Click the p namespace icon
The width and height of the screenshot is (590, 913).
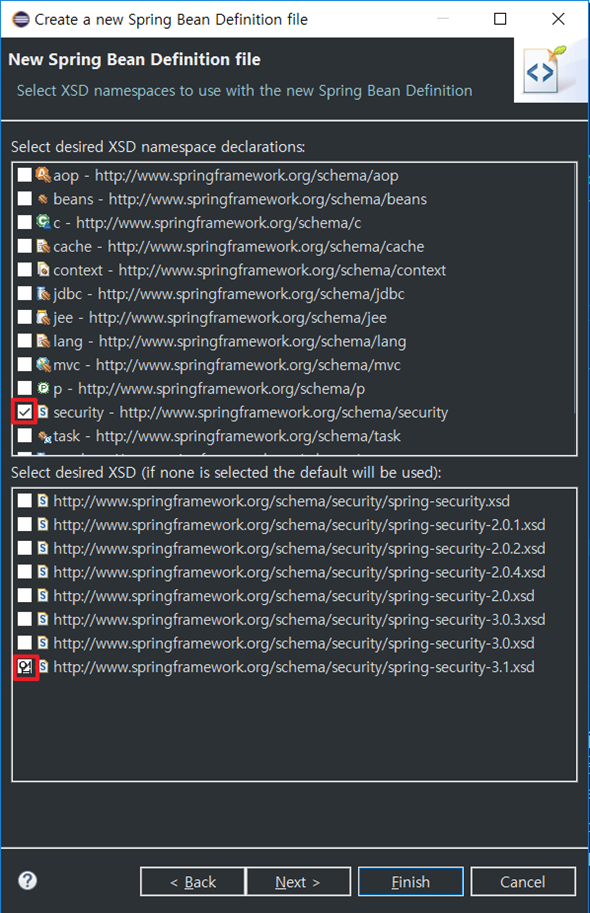(43, 388)
